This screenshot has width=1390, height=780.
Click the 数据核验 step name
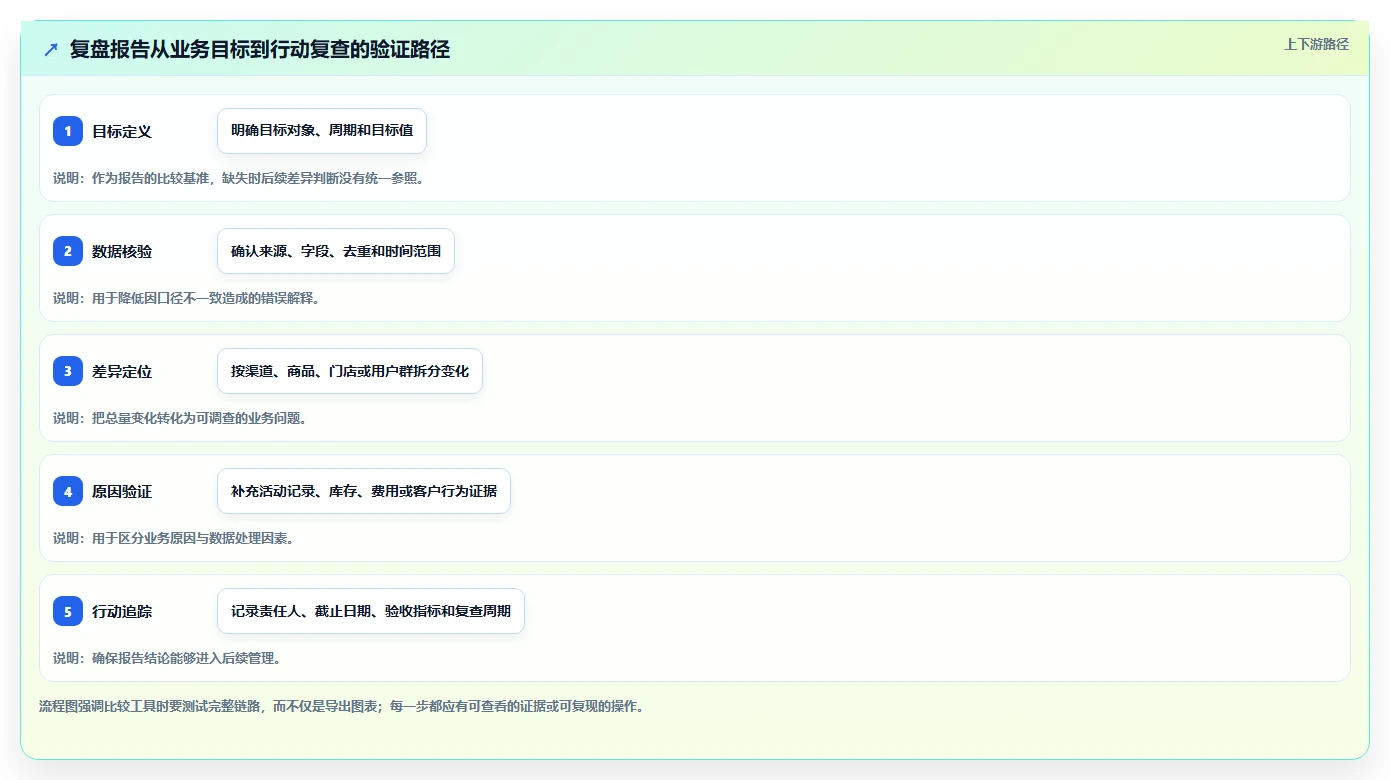(122, 251)
